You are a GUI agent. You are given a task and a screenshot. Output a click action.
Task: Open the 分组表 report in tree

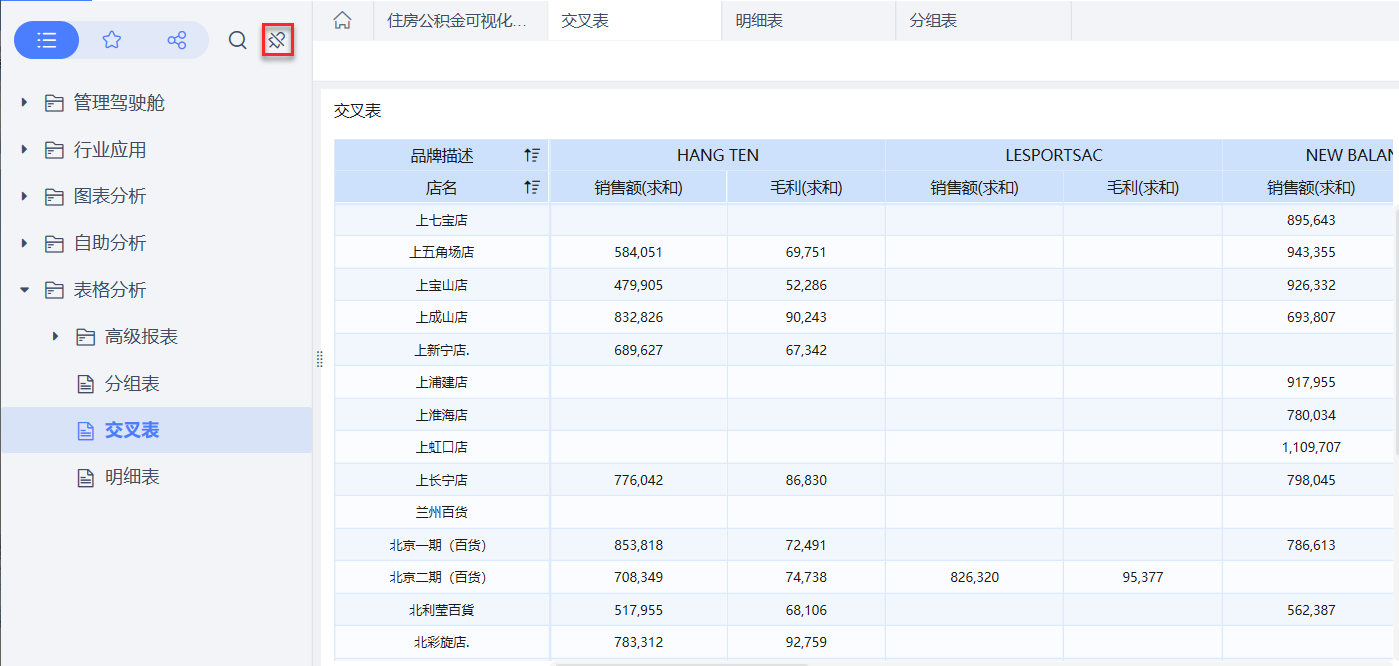click(132, 384)
